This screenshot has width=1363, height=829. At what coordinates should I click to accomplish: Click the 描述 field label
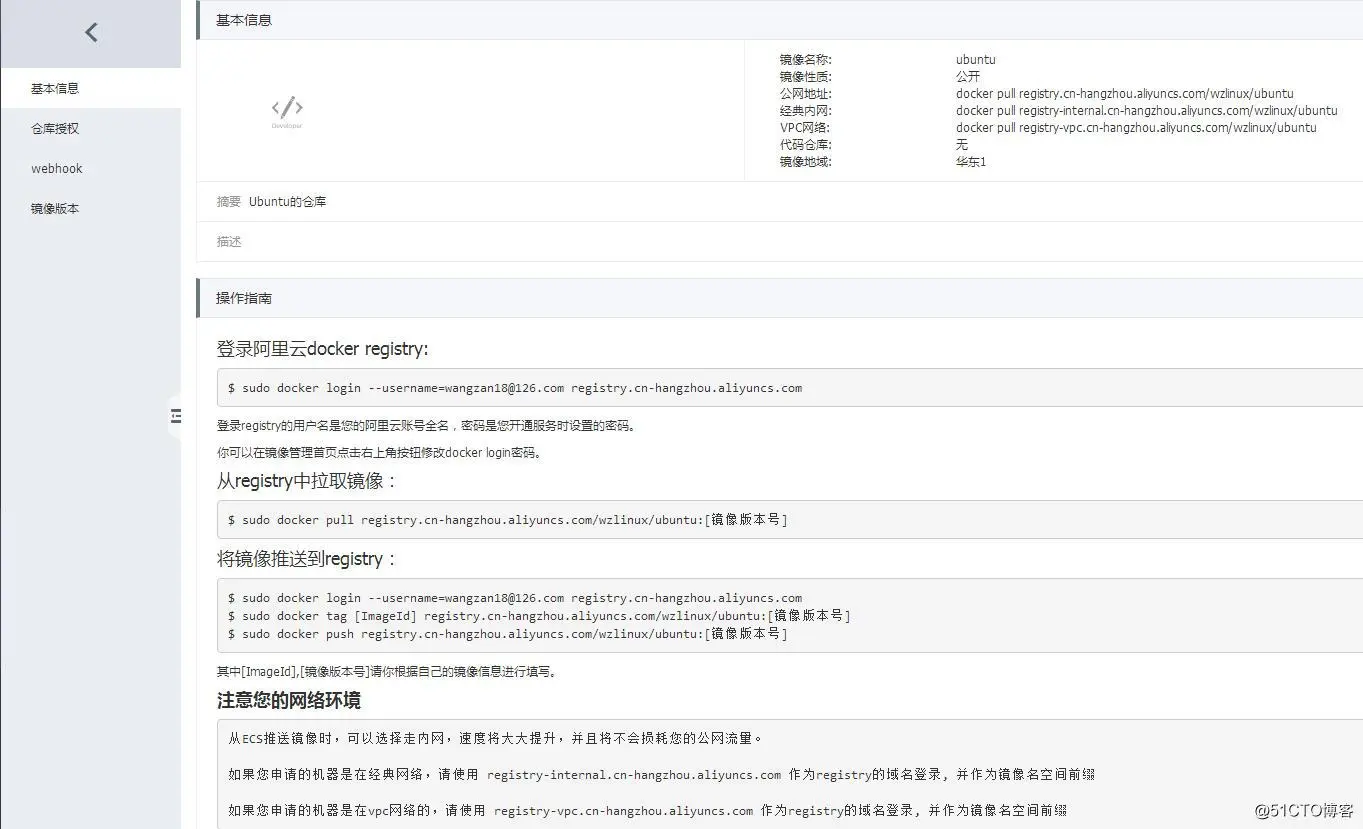pos(229,242)
